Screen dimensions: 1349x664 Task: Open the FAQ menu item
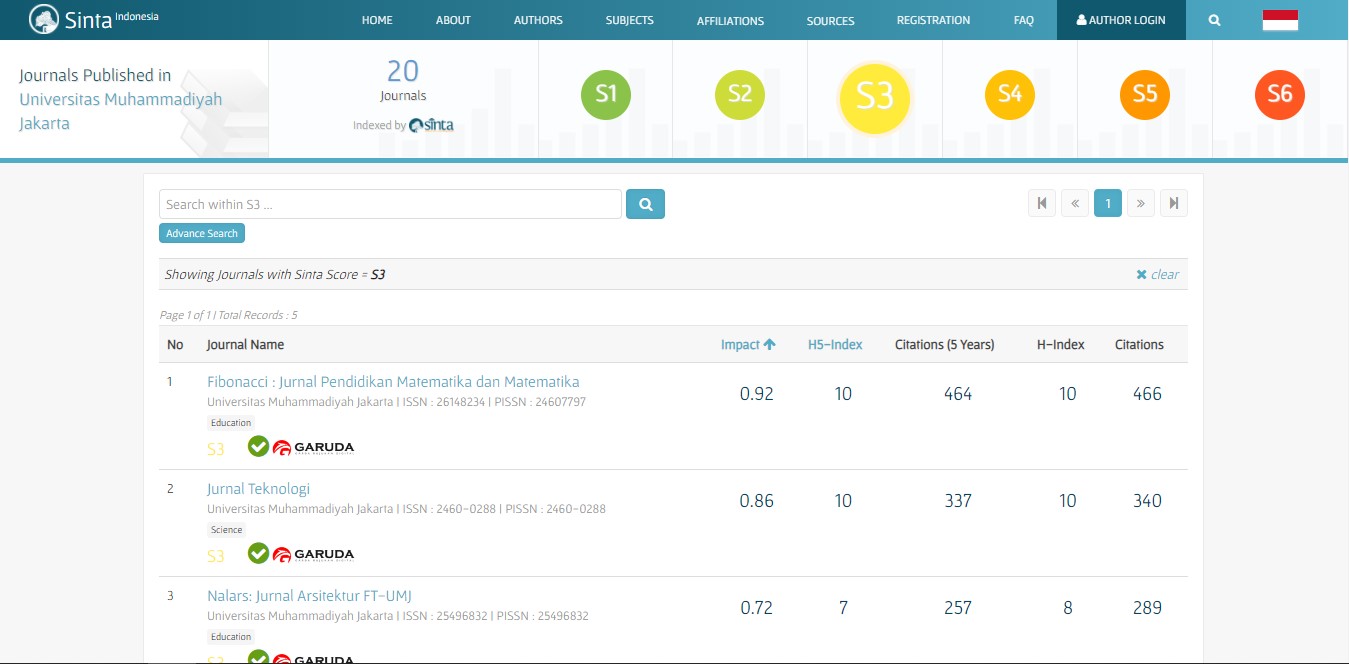pyautogui.click(x=1023, y=20)
